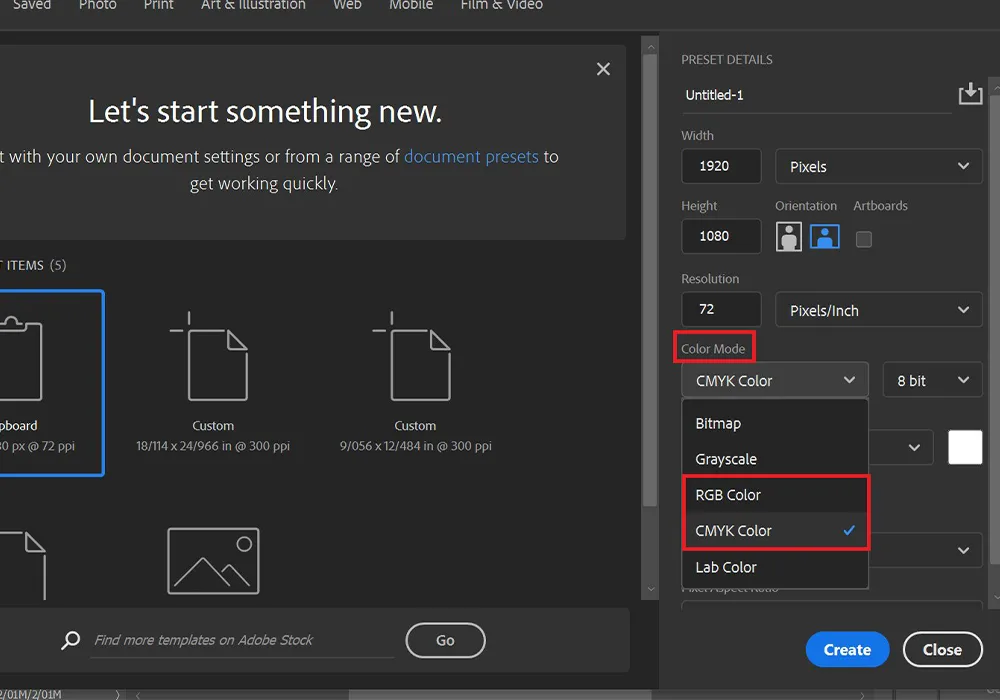The width and height of the screenshot is (1000, 700).
Task: Click the Find more templates search field
Action: coord(242,640)
